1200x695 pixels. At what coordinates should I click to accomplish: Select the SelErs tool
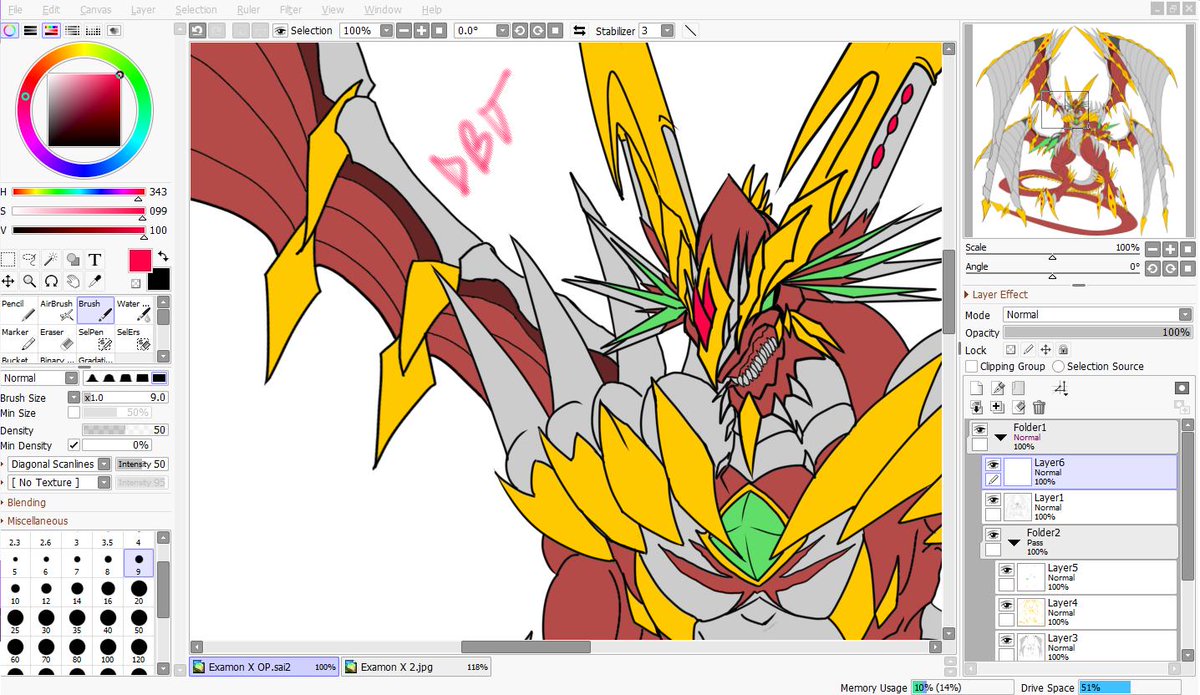point(133,339)
